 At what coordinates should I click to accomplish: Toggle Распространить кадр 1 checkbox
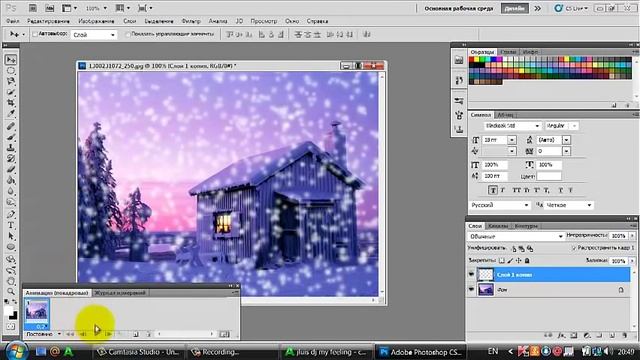pos(574,248)
